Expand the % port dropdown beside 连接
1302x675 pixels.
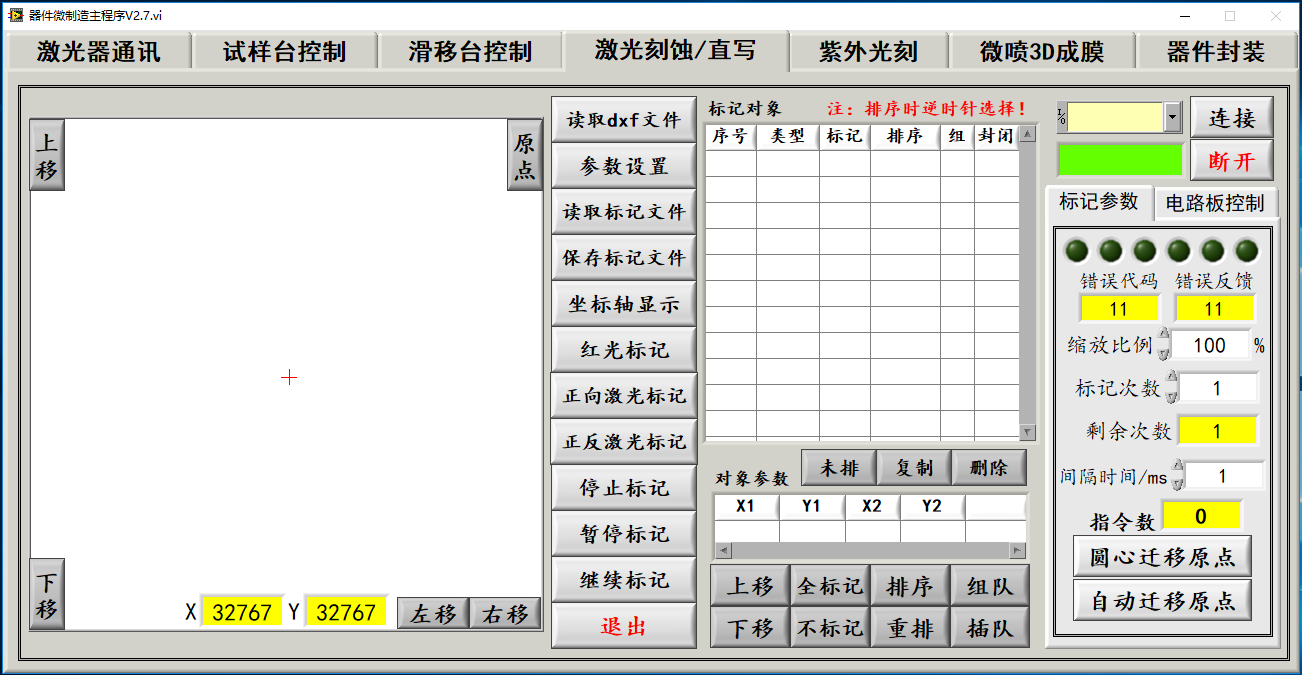click(x=1173, y=118)
